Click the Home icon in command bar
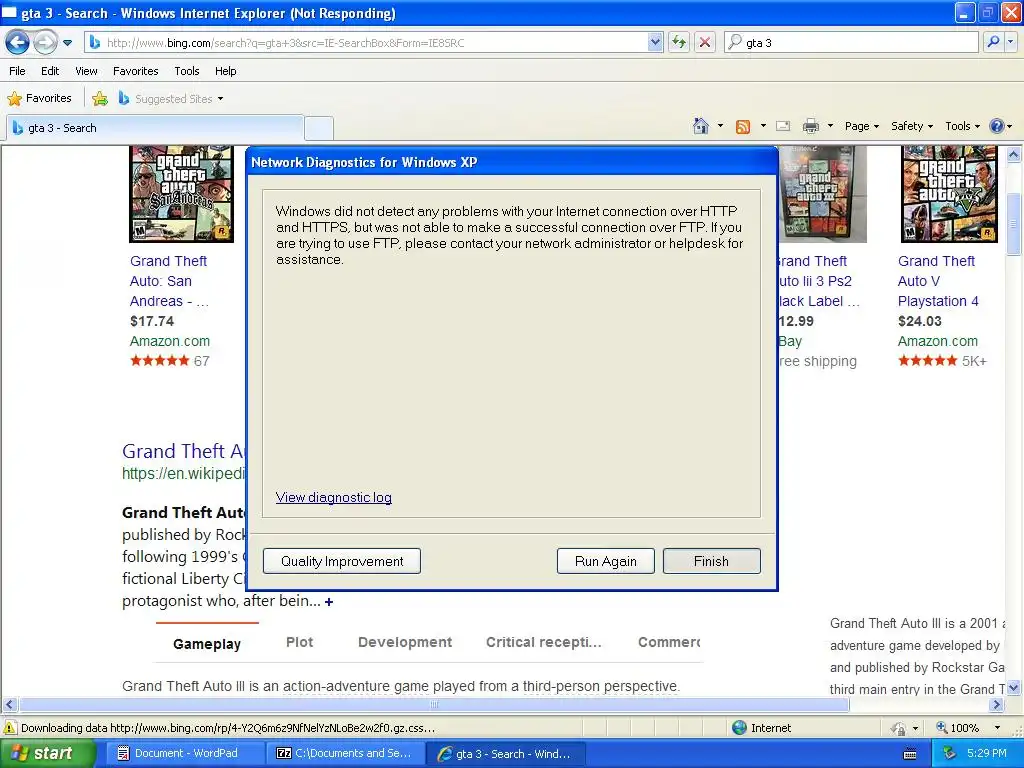The width and height of the screenshot is (1024, 768). 701,126
